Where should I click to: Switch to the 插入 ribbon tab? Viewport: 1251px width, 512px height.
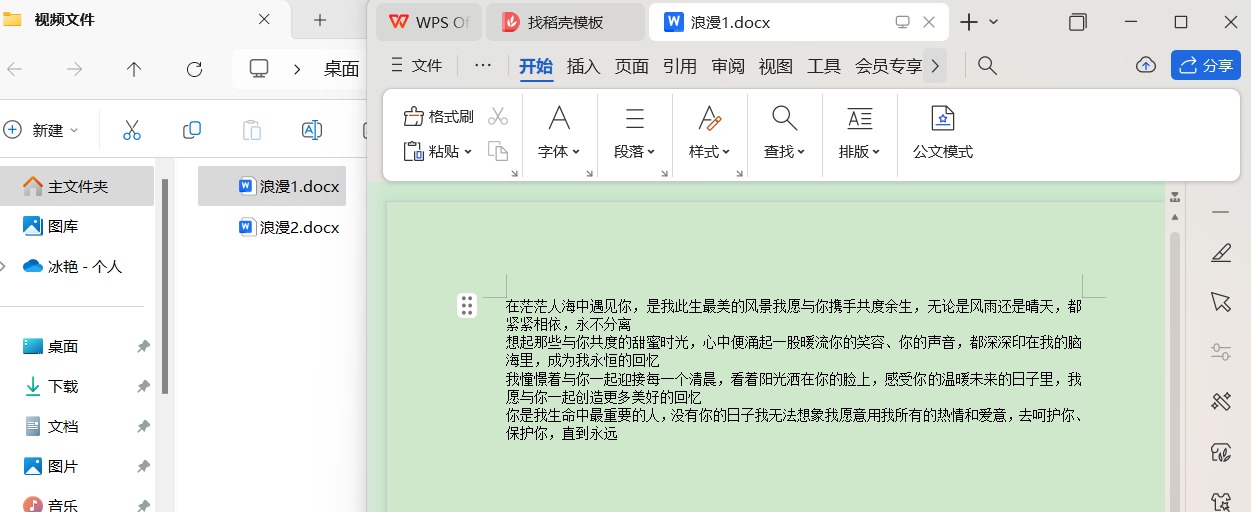(x=583, y=66)
